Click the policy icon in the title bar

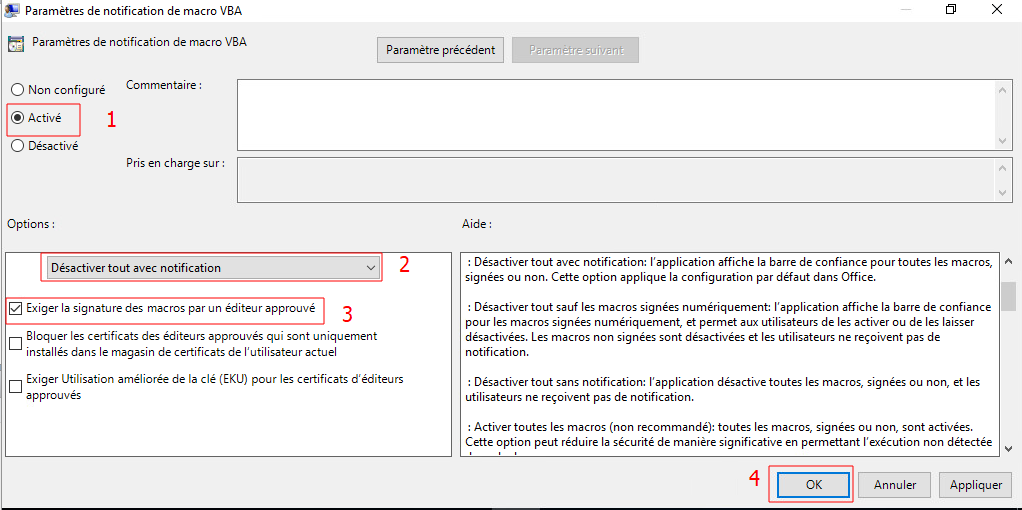11,10
